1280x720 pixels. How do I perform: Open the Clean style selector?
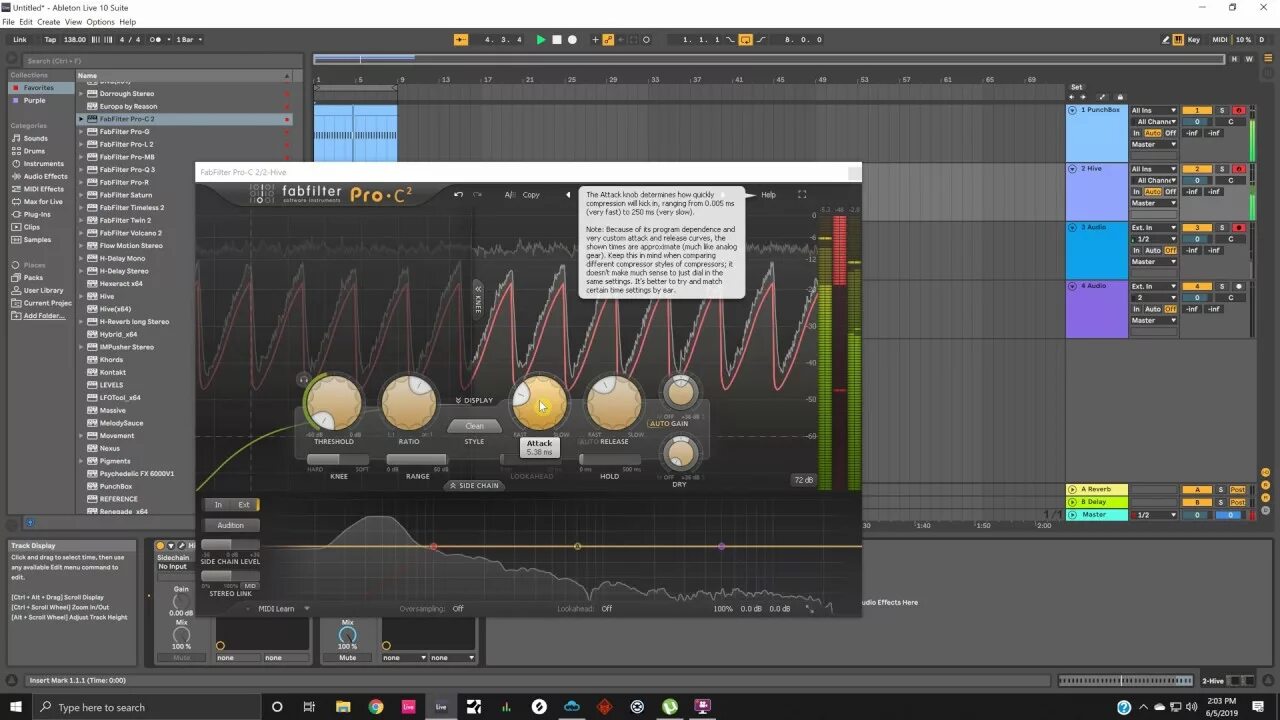point(474,426)
